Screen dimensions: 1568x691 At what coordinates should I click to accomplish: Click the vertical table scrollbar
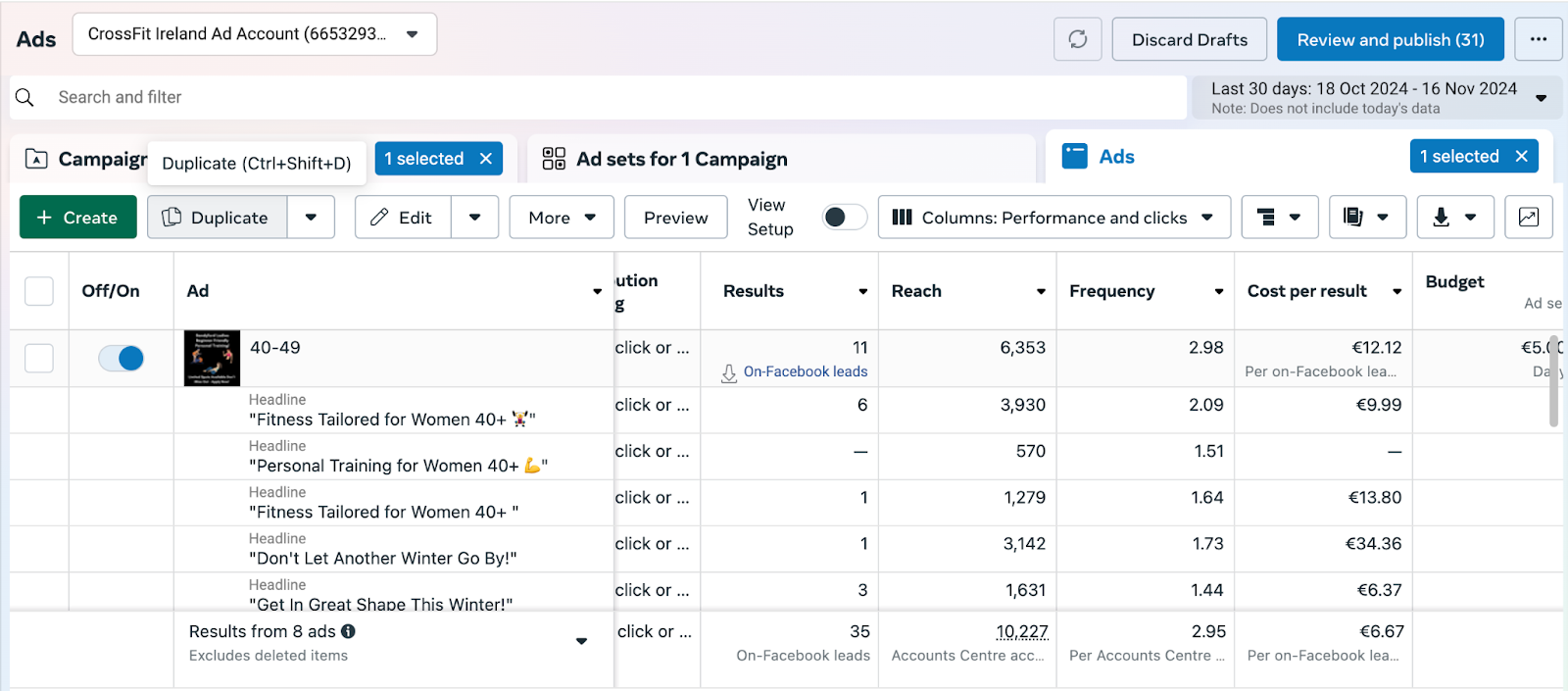click(x=1553, y=381)
